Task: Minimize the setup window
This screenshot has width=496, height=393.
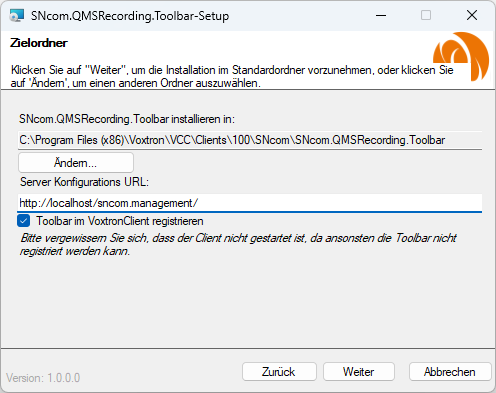Action: tap(381, 15)
